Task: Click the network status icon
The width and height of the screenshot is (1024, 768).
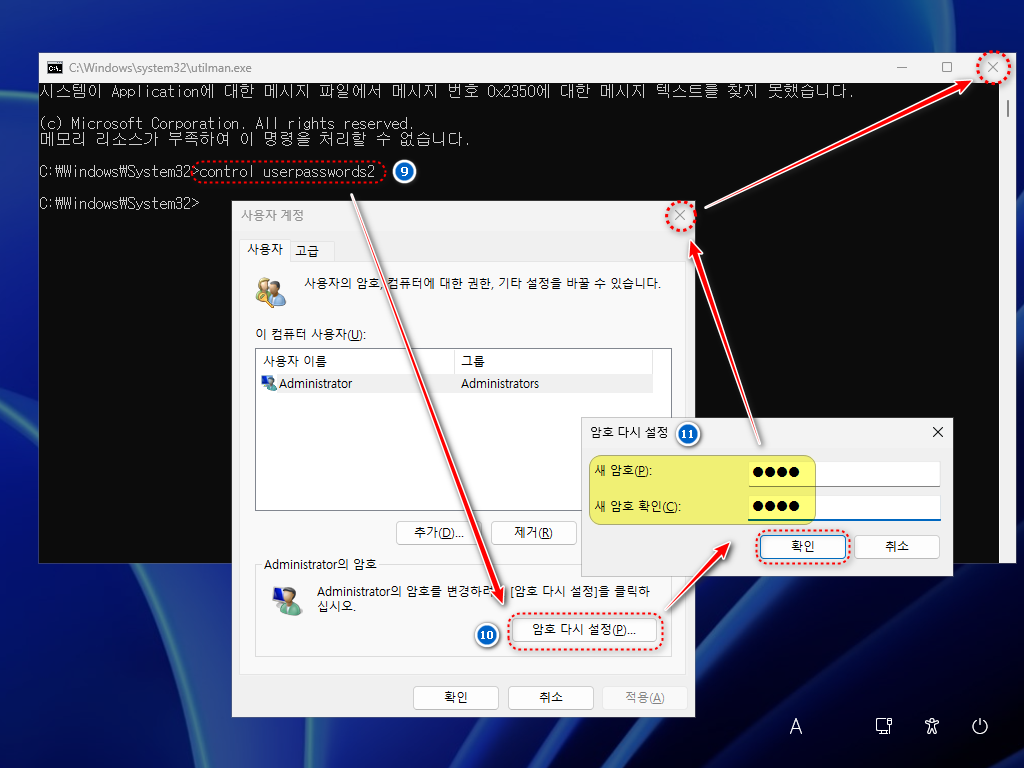Action: (884, 726)
